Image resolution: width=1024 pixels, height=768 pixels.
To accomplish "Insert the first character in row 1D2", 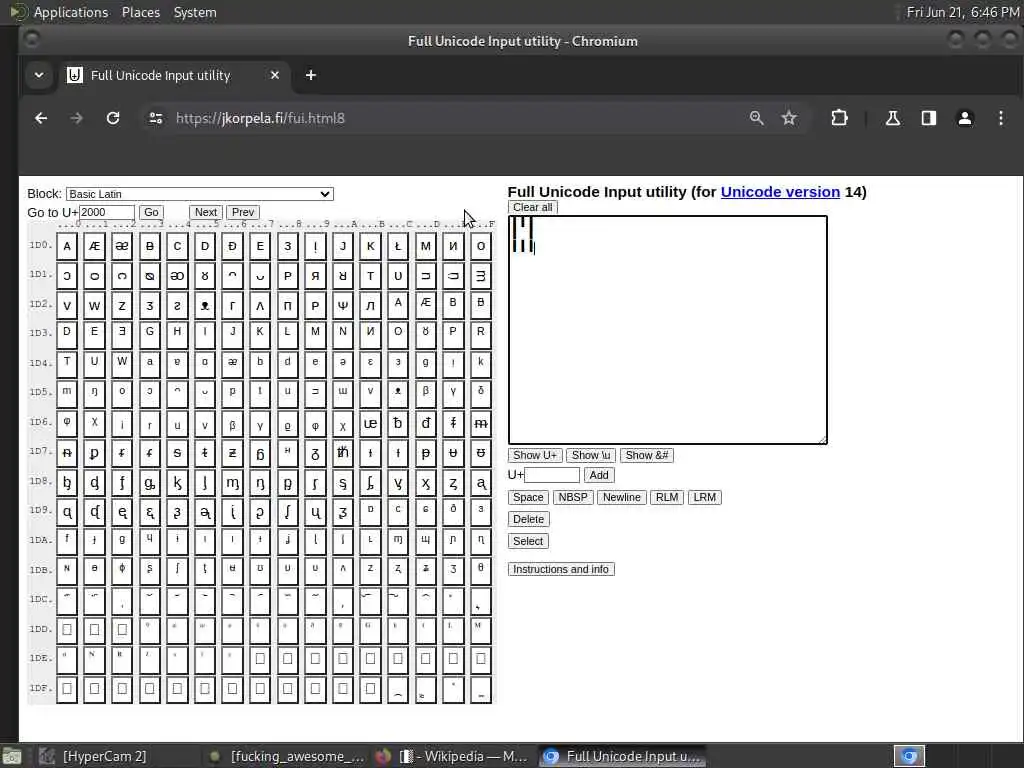I will [67, 306].
